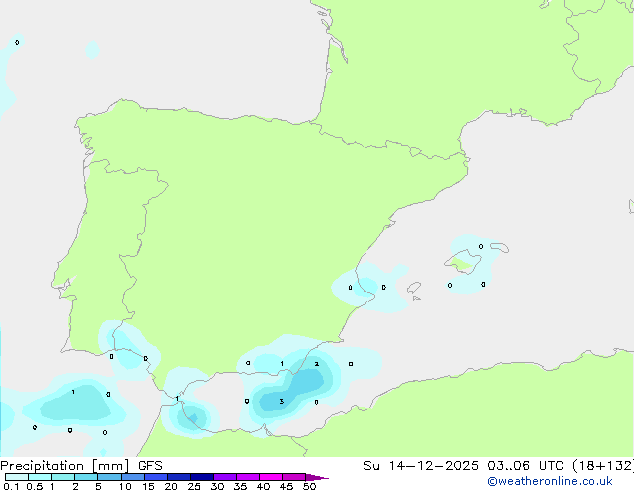Click the above-50 arrow tip of legend

317,477
